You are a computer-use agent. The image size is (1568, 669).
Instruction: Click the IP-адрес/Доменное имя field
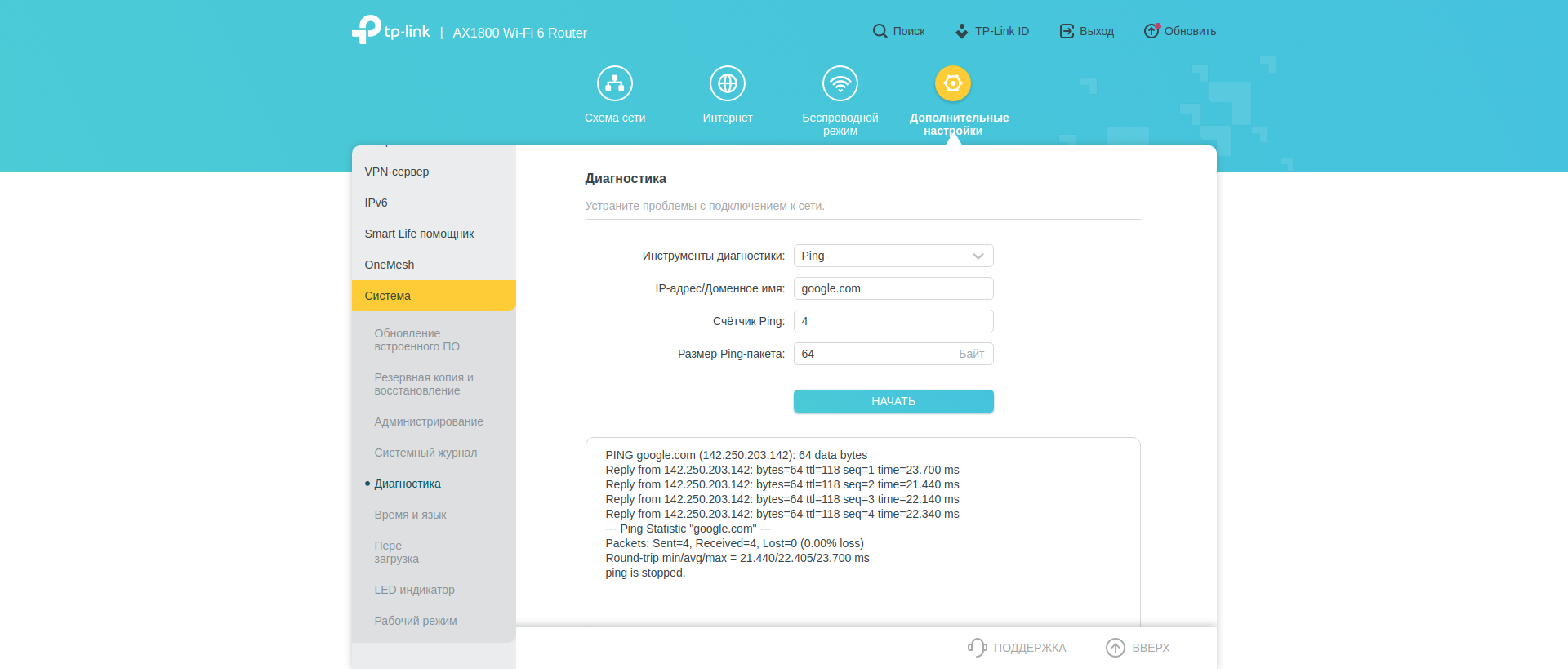click(893, 288)
